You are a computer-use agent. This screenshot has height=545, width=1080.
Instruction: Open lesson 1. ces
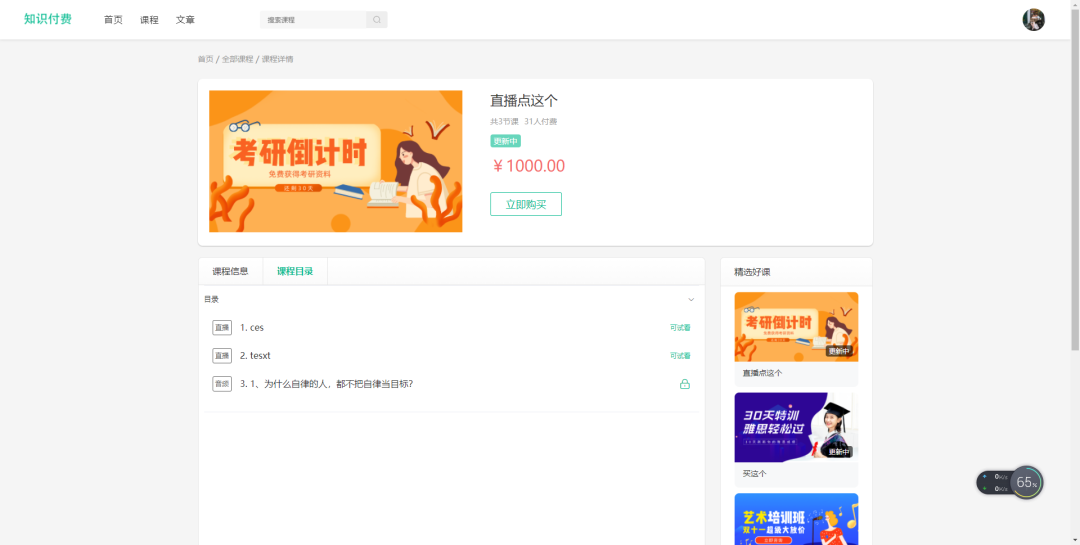(x=252, y=328)
